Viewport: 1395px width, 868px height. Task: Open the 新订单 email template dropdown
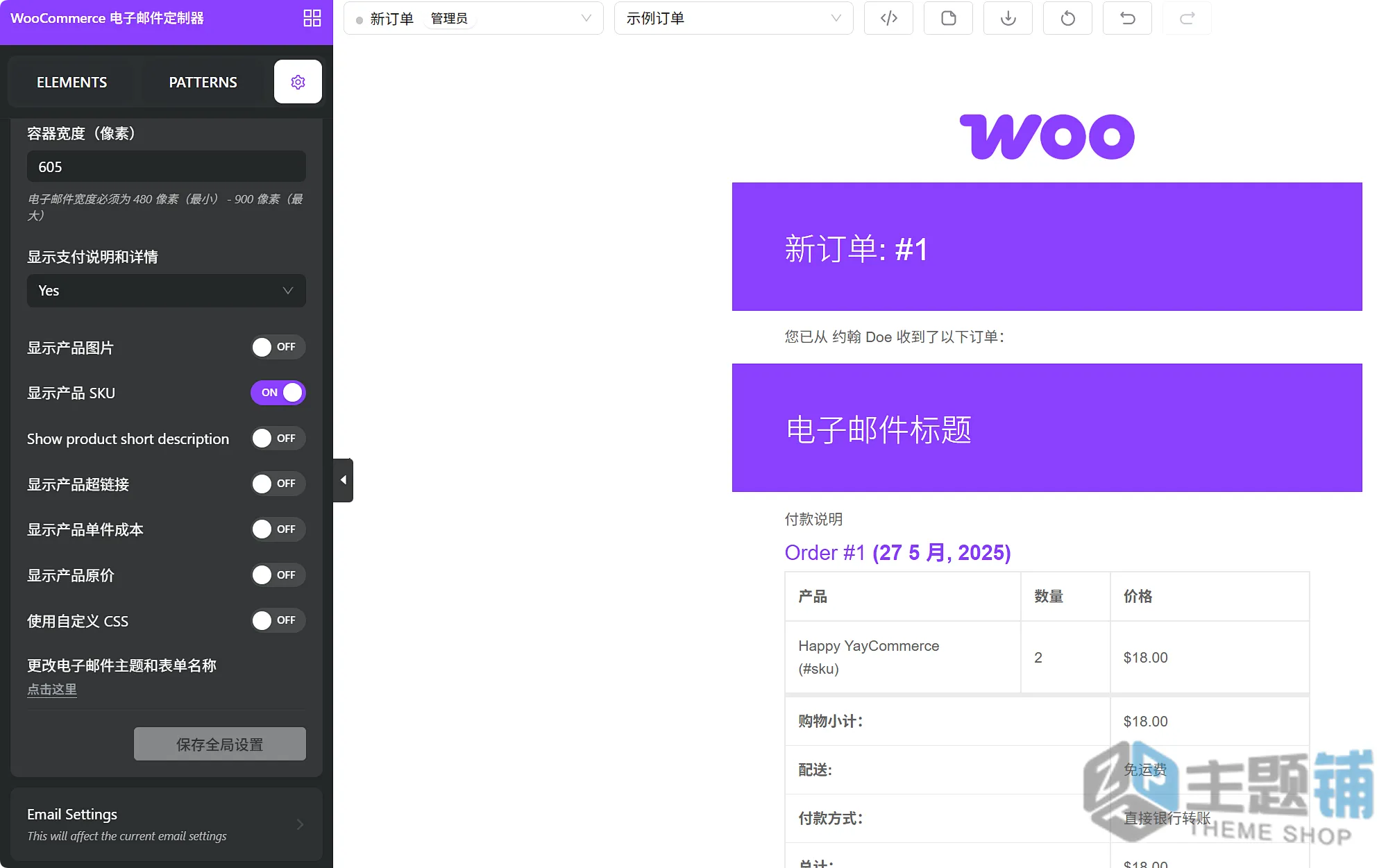tap(473, 18)
